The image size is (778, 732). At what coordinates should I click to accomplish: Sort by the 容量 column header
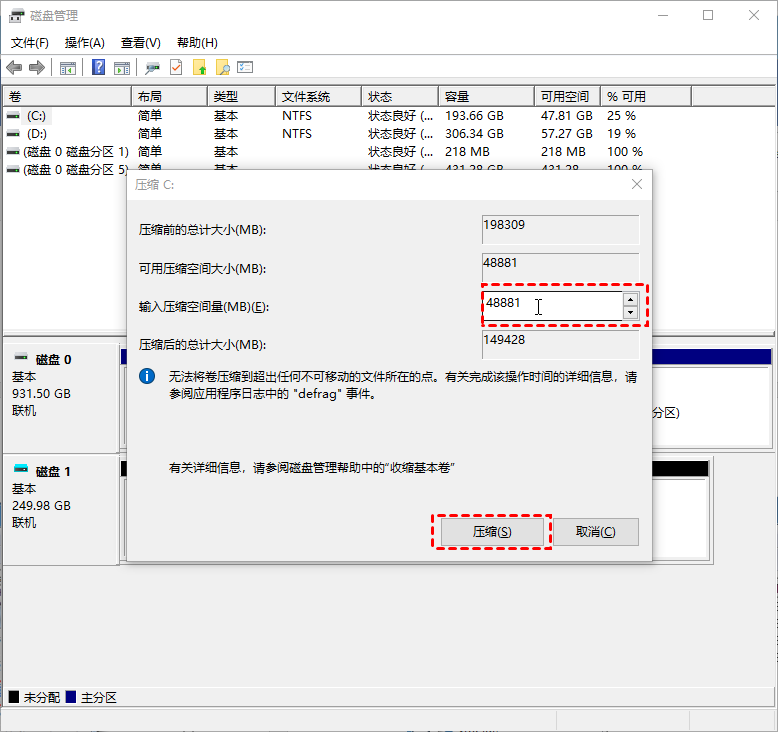(x=486, y=96)
